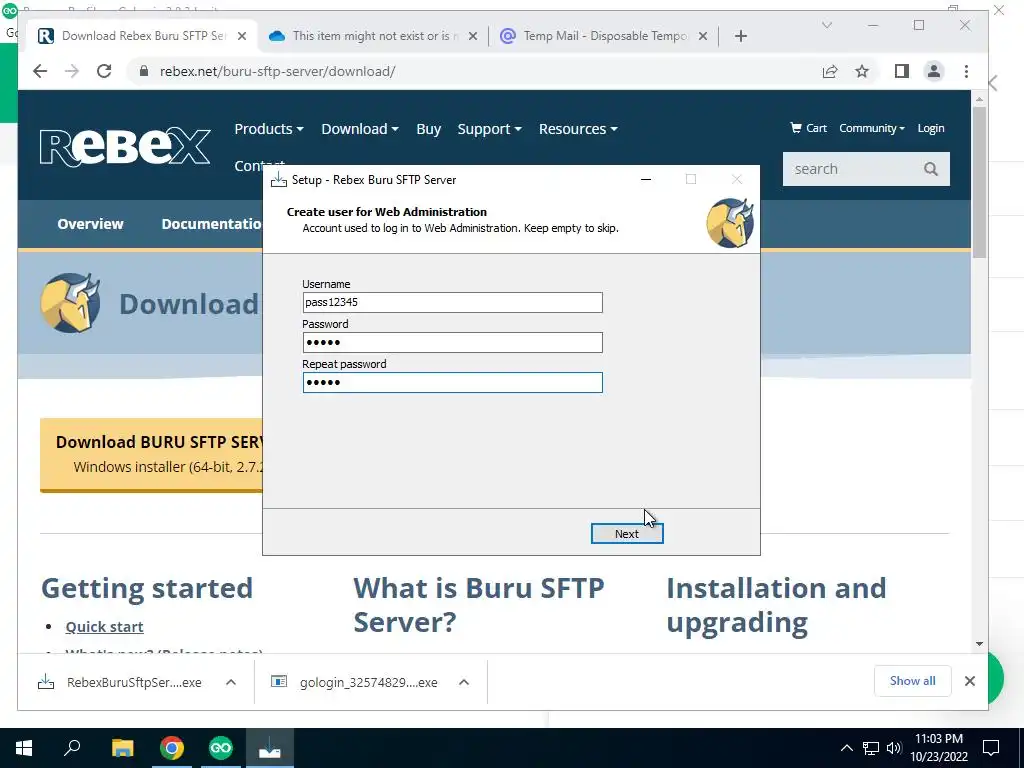The width and height of the screenshot is (1024, 768).
Task: Open the volume tray icon
Action: 894,748
